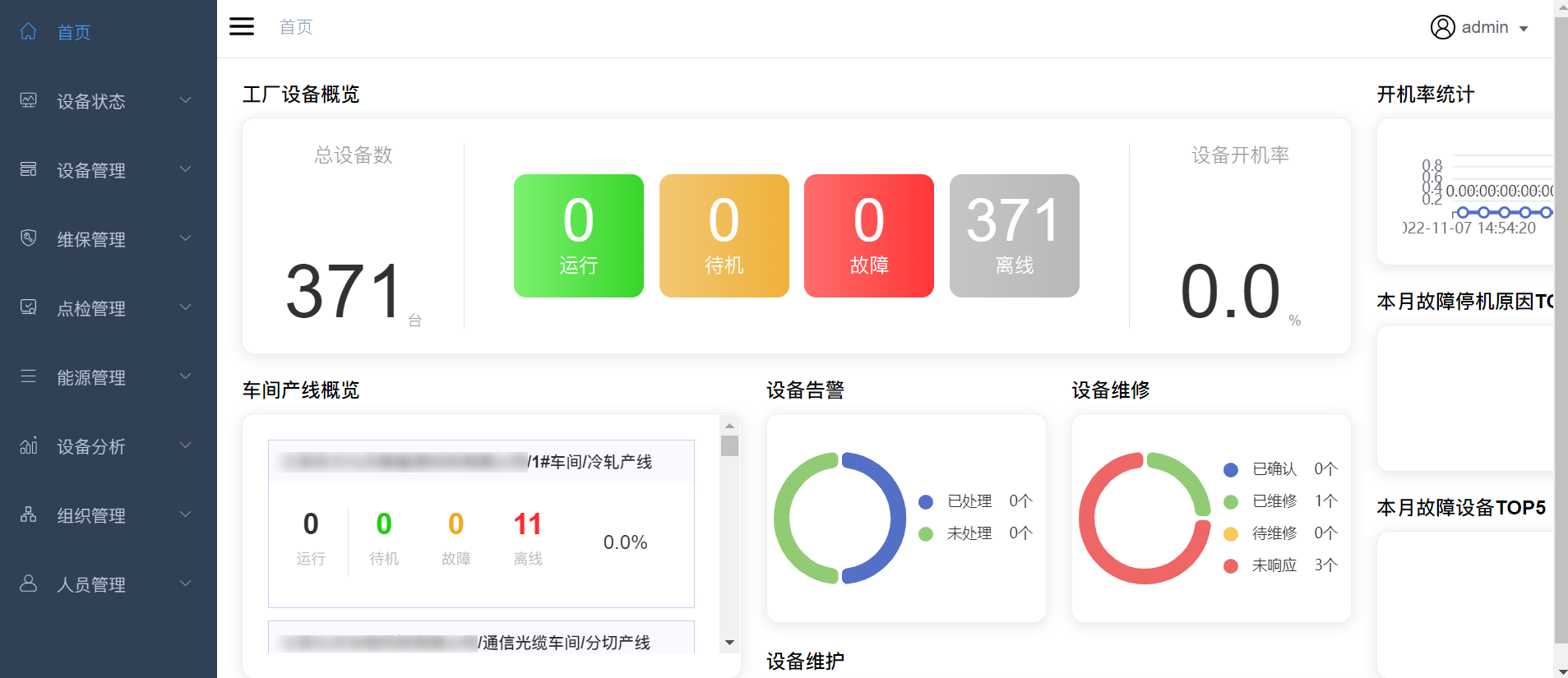Click the page vertical scrollbar thumb
The image size is (1568, 678).
click(1561, 329)
